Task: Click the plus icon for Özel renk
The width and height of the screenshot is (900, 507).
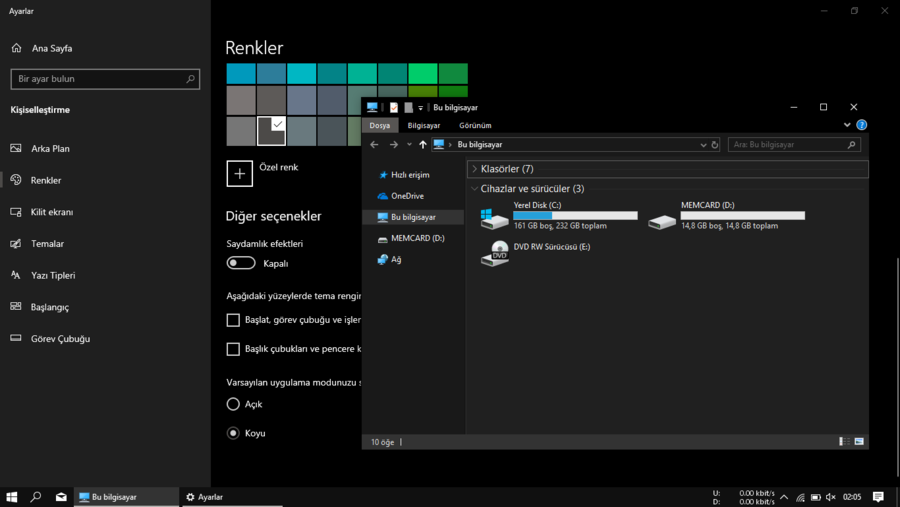Action: [x=240, y=173]
